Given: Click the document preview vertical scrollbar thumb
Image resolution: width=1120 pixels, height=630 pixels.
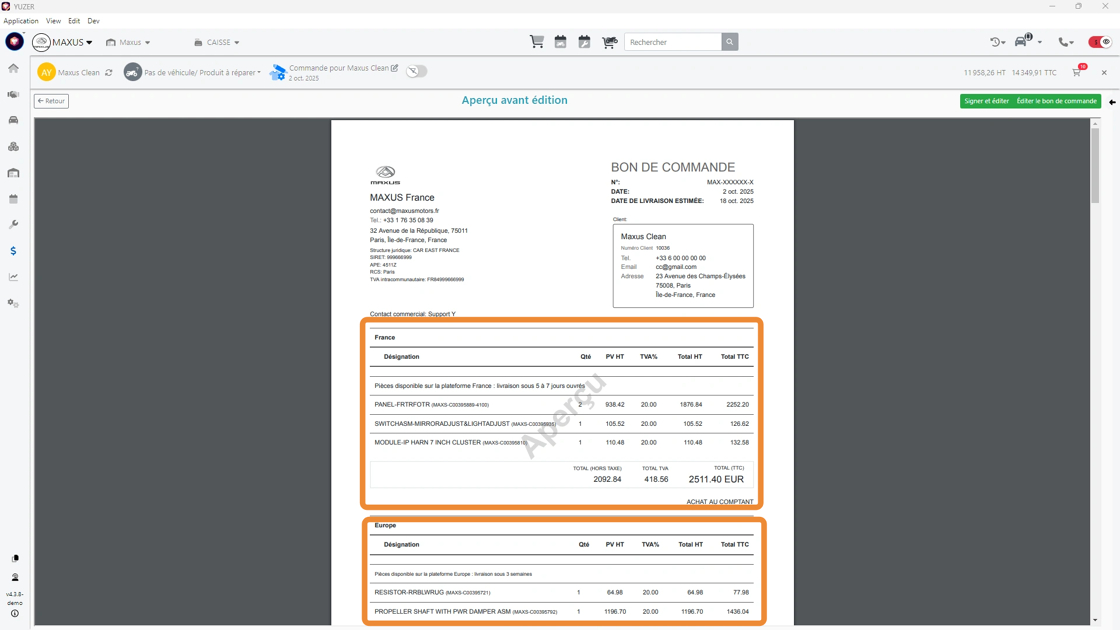Looking at the screenshot, I should coord(1095,166).
